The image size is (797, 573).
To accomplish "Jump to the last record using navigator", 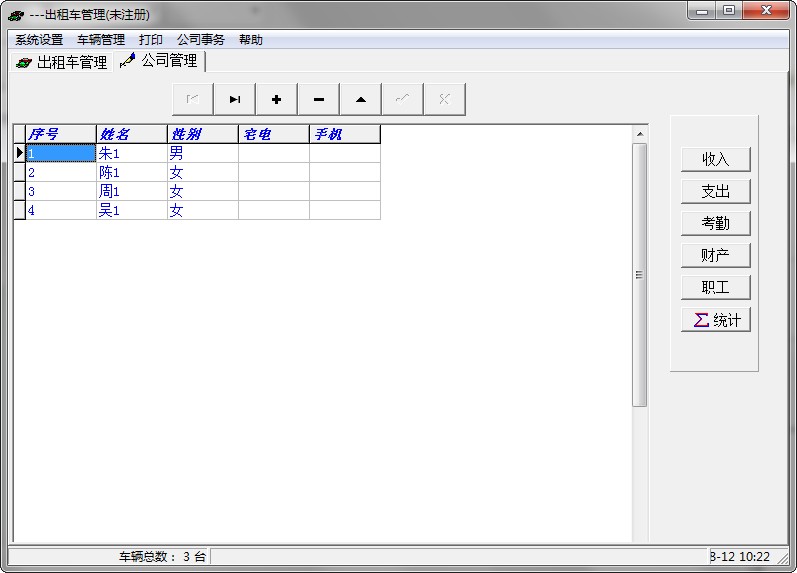I will [234, 99].
